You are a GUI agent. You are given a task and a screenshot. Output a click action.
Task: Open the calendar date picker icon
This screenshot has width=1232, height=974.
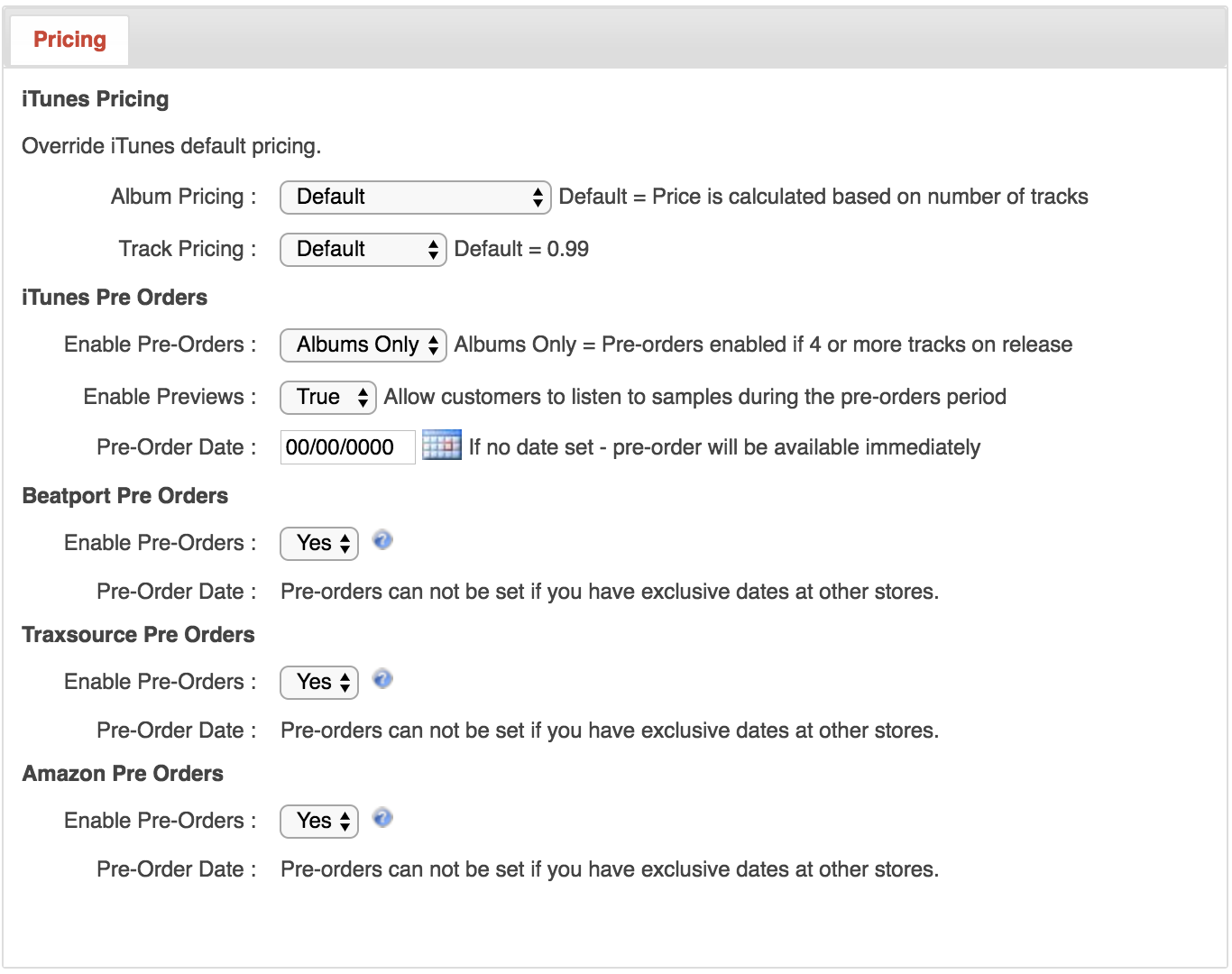click(x=441, y=446)
